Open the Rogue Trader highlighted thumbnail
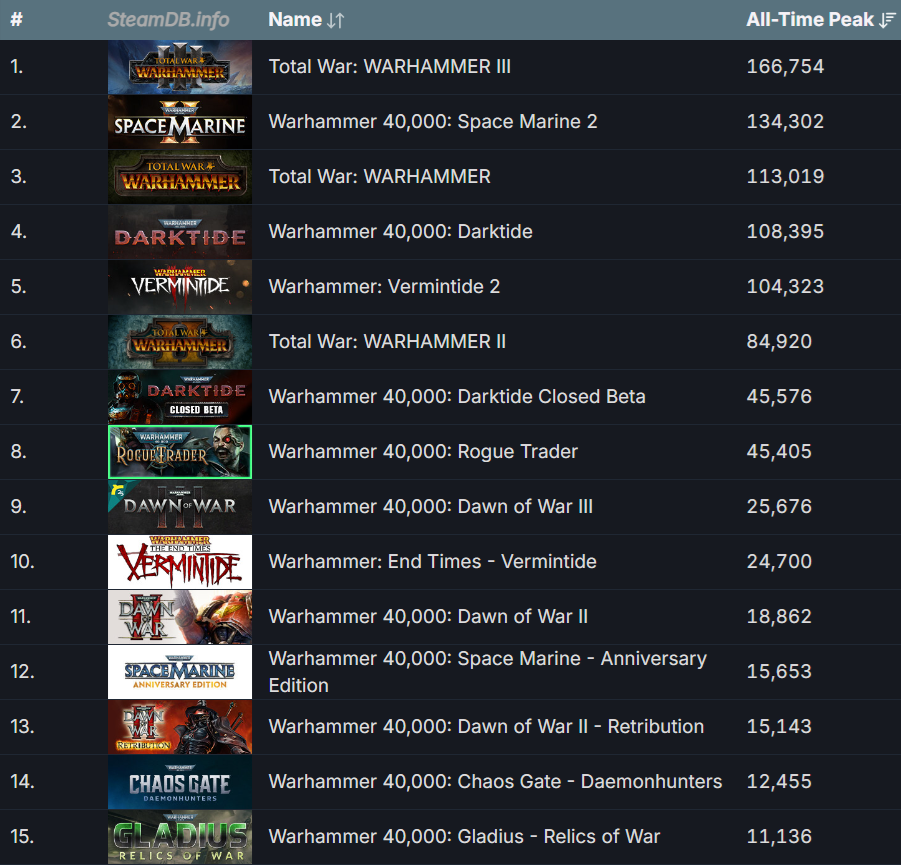The image size is (901, 865). [180, 452]
